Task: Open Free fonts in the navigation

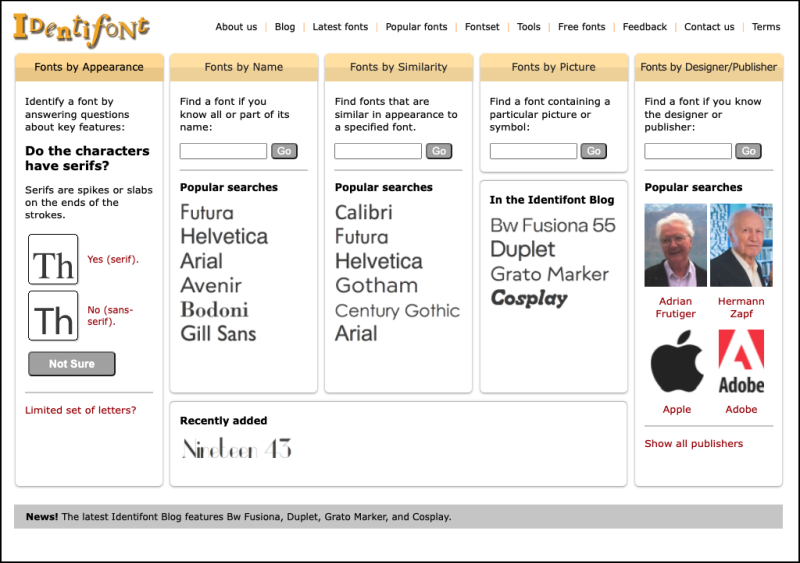Action: tap(582, 27)
